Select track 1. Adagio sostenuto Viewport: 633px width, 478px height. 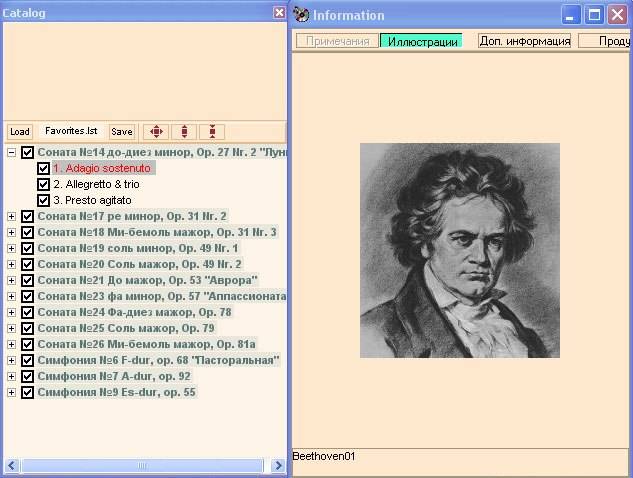[x=104, y=168]
